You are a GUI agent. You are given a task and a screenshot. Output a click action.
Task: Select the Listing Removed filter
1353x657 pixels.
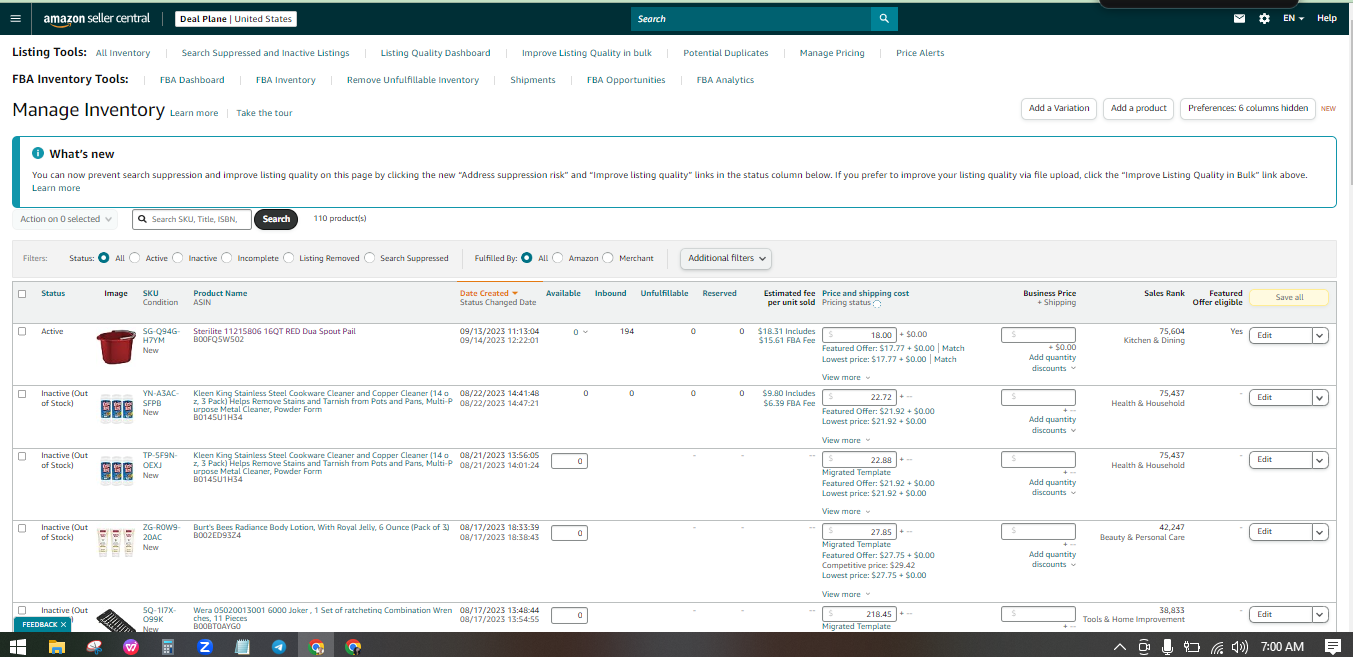pos(289,258)
